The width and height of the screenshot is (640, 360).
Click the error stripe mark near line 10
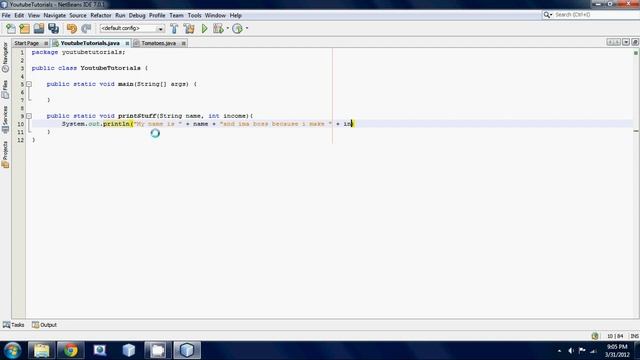636,131
